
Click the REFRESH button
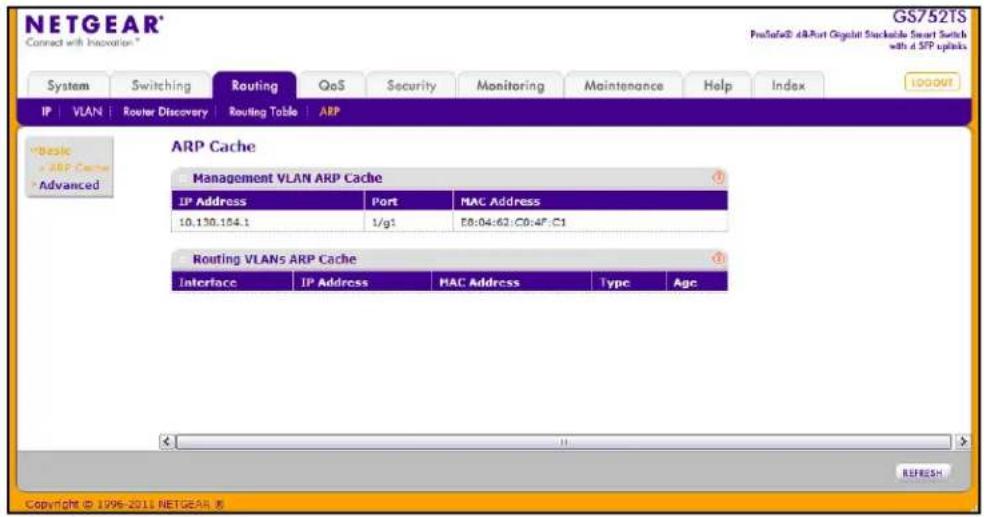[x=922, y=472]
